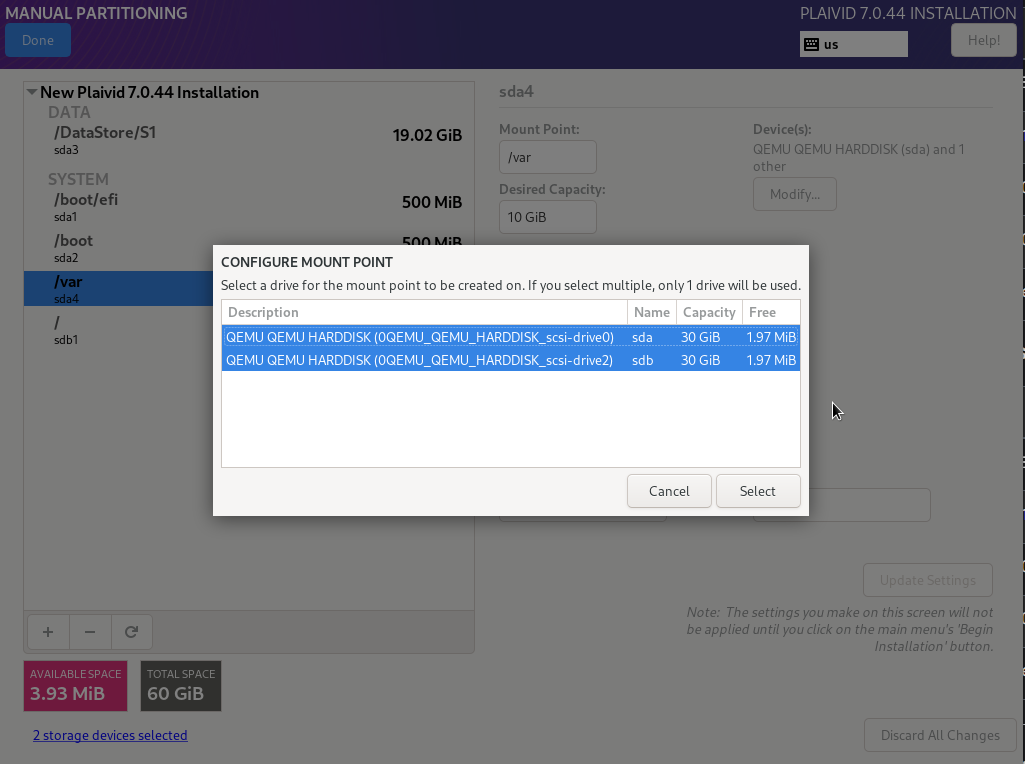Screen dimensions: 1025x764
Task: Click the Name column header
Action: coord(652,312)
